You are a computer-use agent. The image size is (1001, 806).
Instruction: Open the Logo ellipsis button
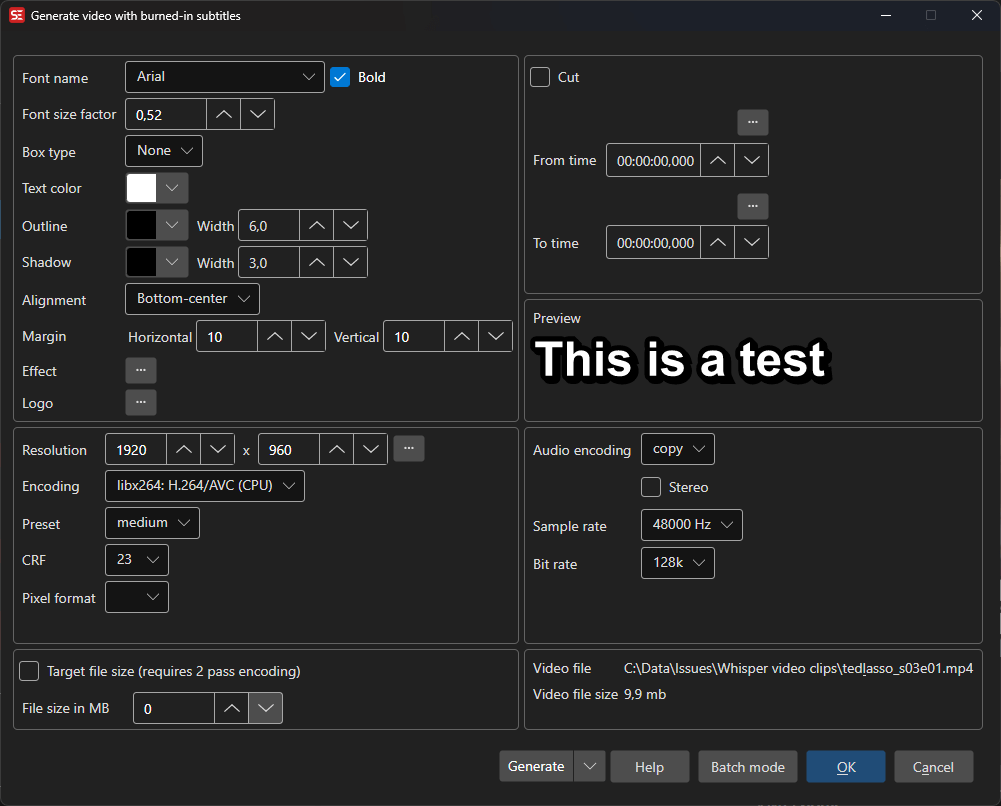pyautogui.click(x=141, y=402)
